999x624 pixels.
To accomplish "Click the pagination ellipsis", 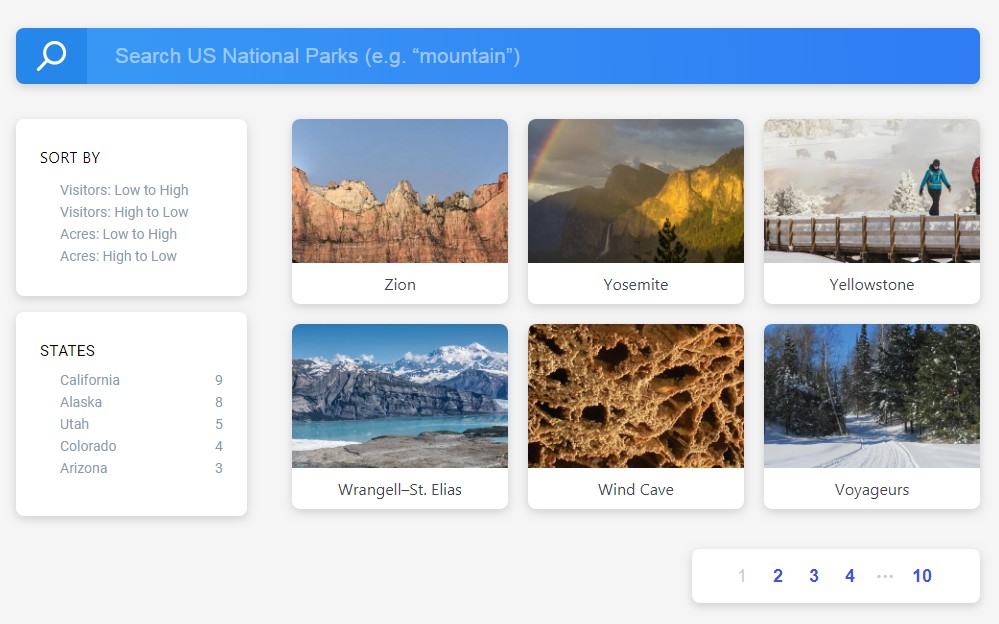I will (885, 576).
